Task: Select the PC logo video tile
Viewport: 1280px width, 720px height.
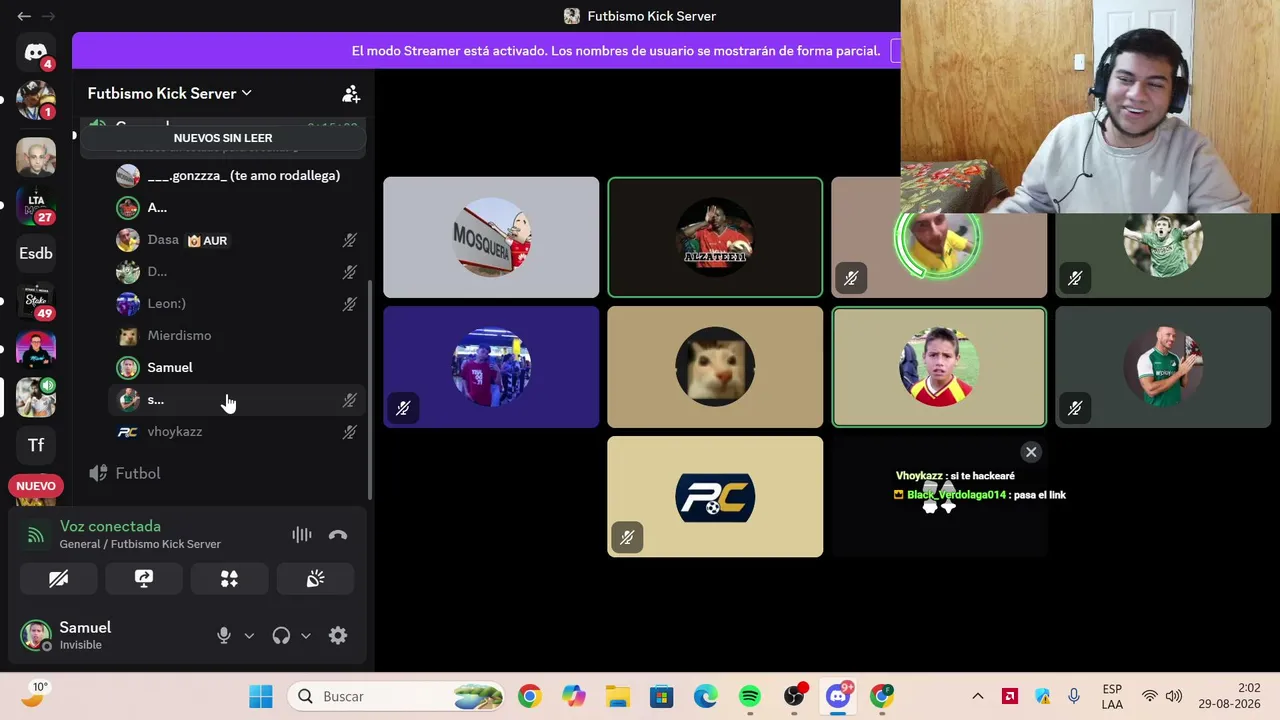Action: coord(715,497)
